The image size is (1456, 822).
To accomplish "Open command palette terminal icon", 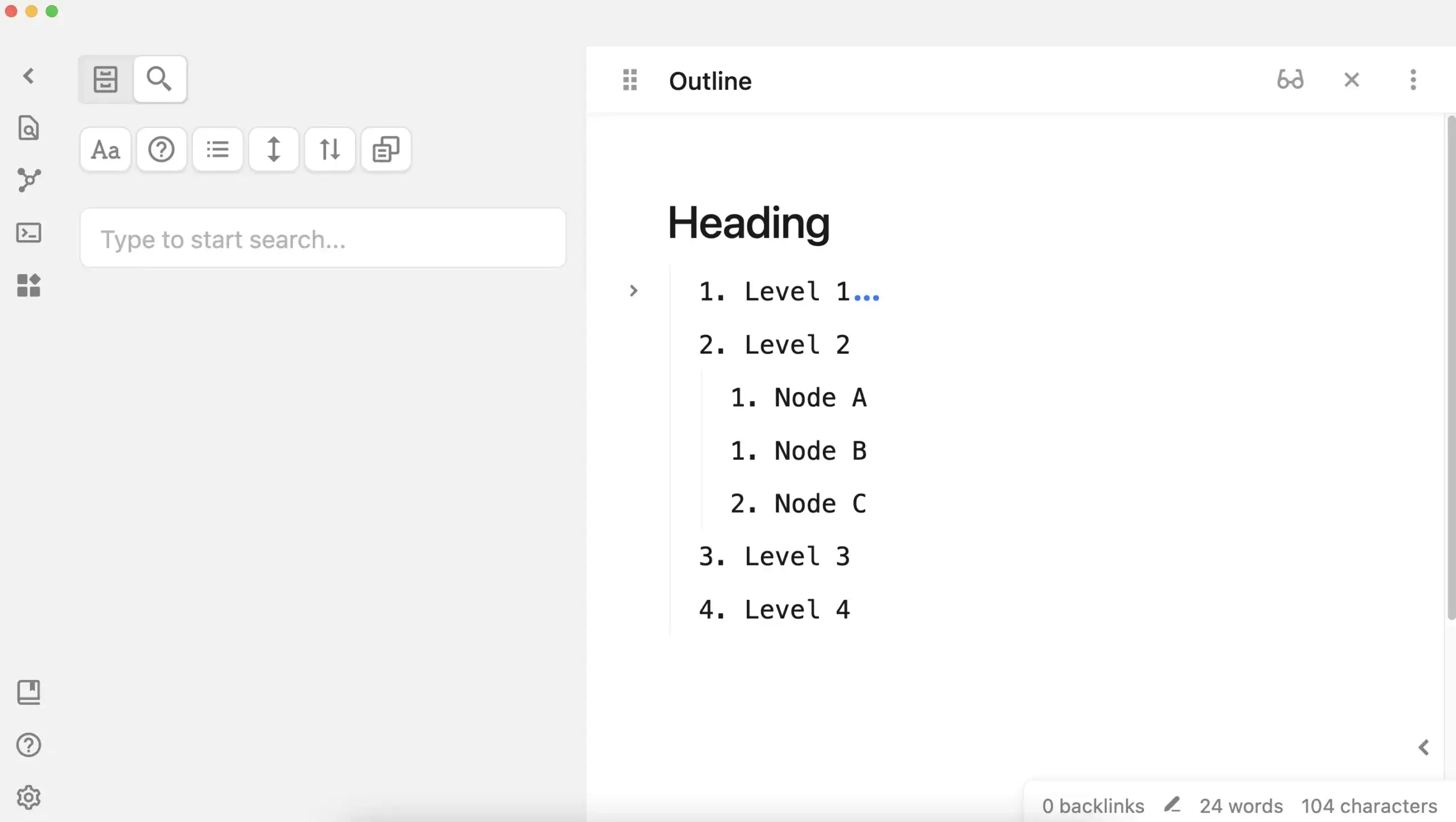I will click(28, 233).
